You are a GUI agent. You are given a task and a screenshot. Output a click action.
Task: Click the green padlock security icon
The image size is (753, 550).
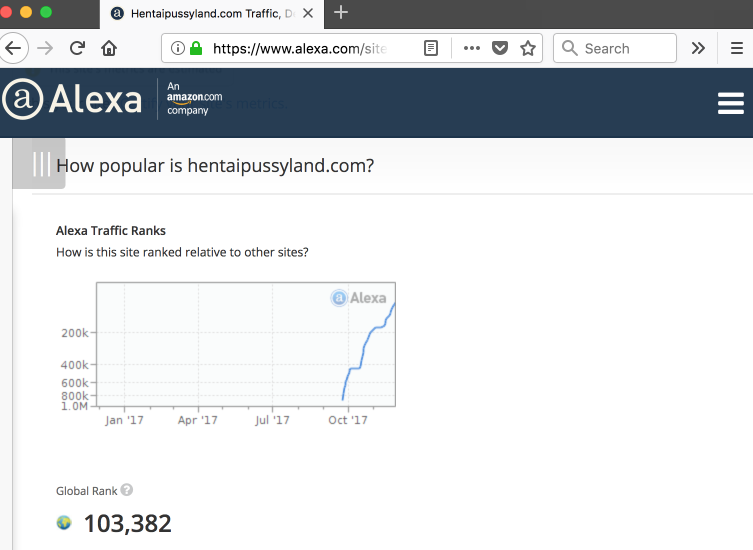[x=196, y=48]
